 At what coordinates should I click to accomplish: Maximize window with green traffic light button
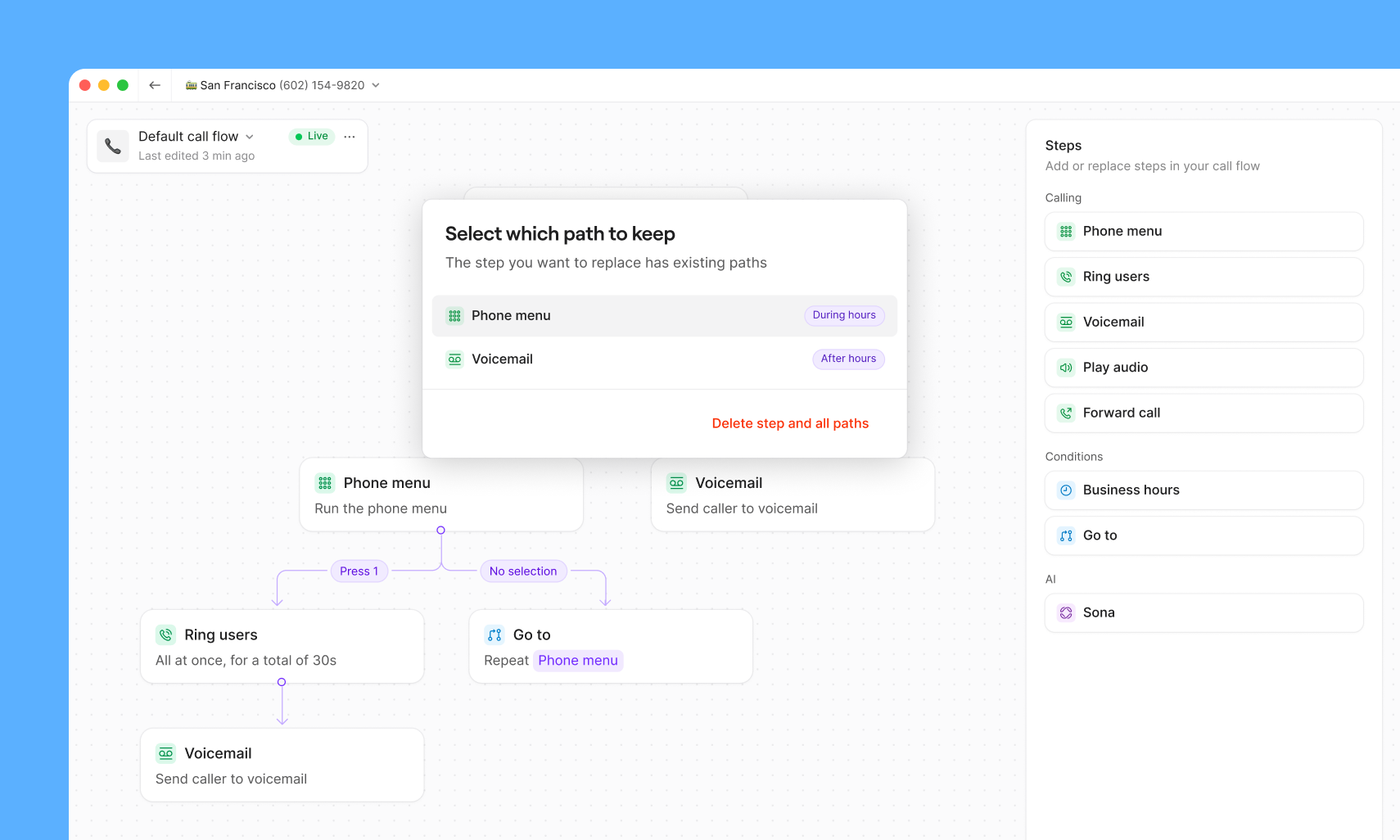123,85
